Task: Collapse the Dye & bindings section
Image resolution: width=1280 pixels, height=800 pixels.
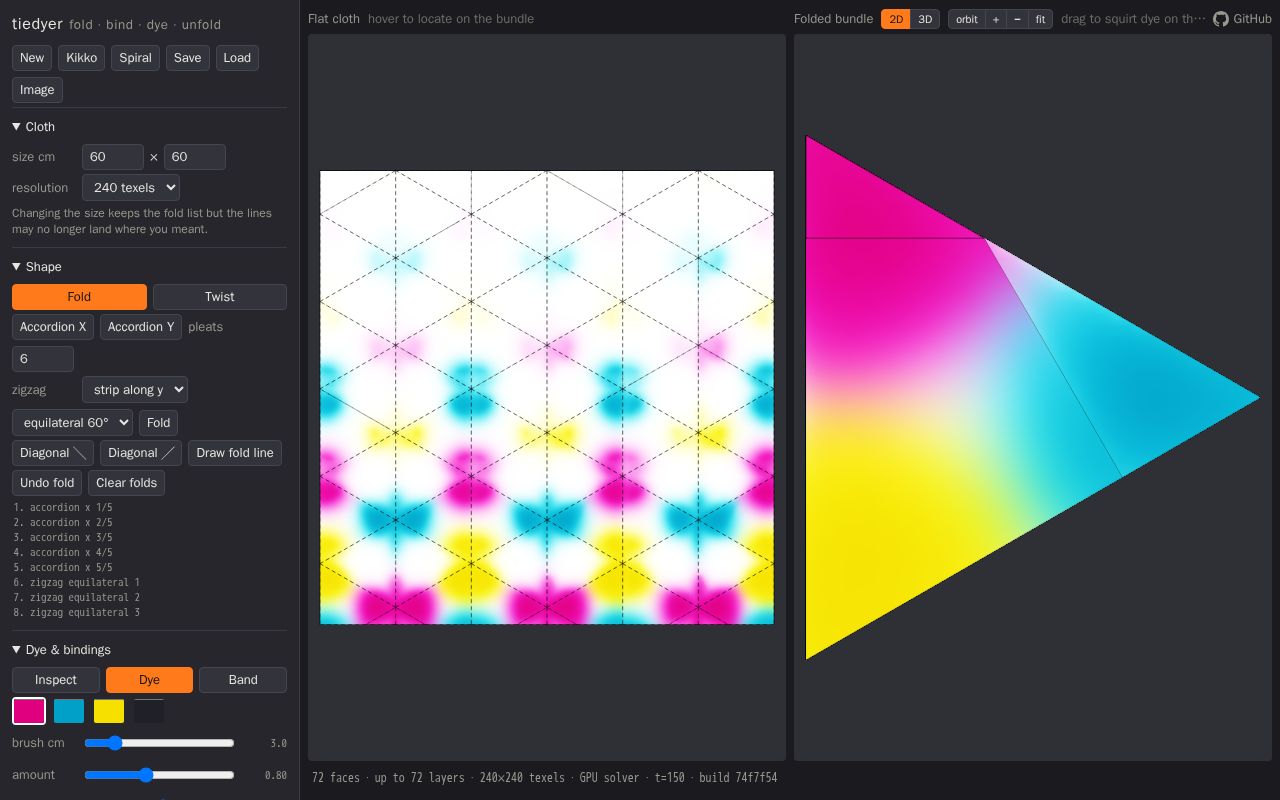Action: 62,650
